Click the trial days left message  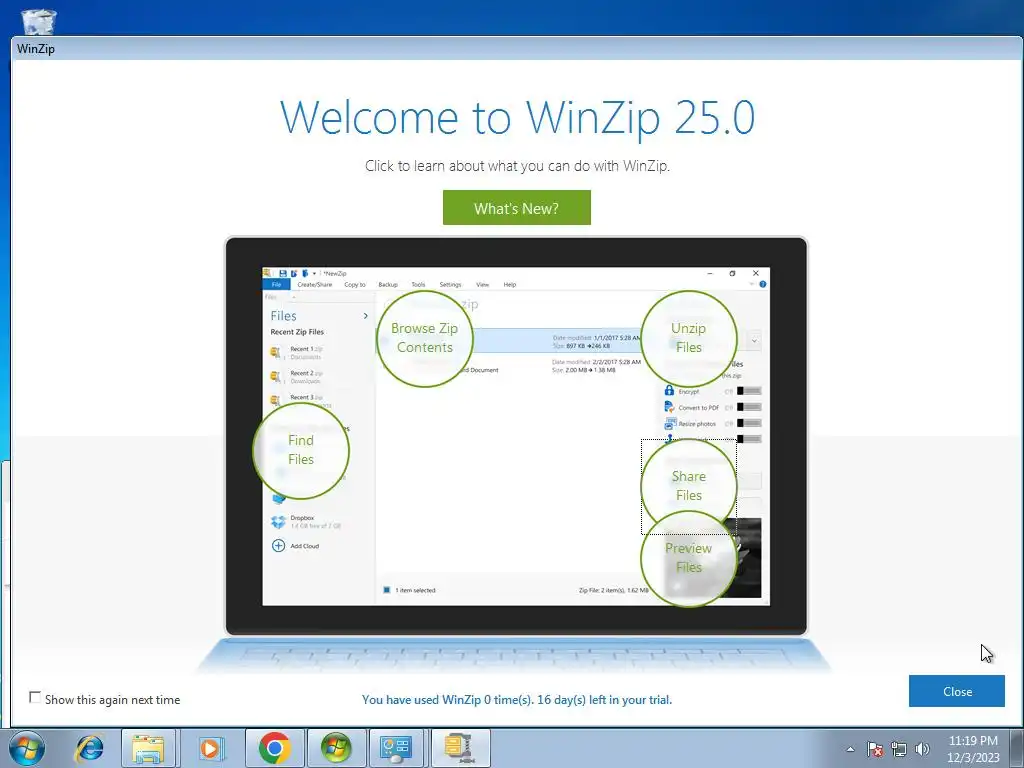coord(517,699)
